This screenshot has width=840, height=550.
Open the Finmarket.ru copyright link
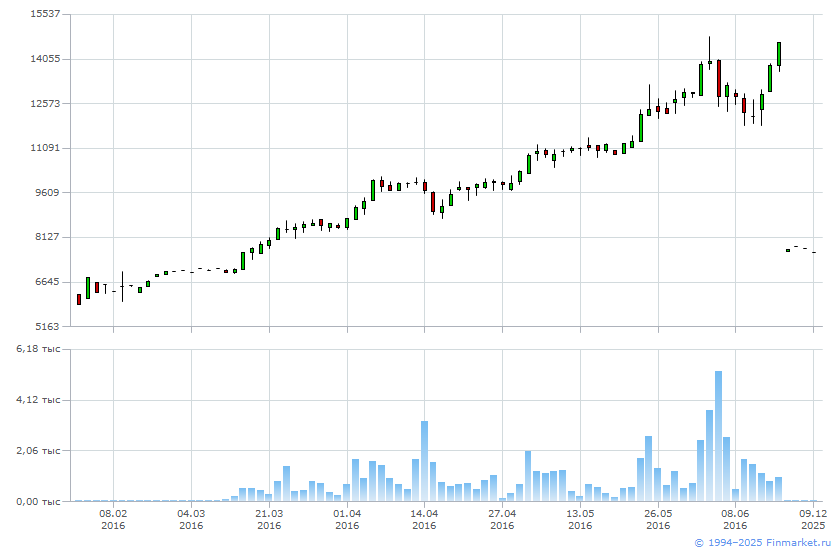(x=767, y=542)
